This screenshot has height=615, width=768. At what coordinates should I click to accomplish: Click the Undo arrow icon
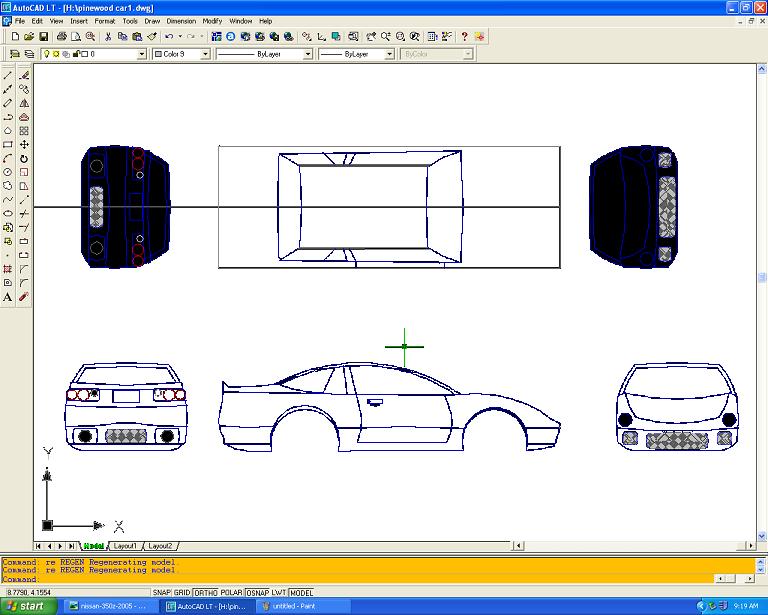click(x=169, y=36)
